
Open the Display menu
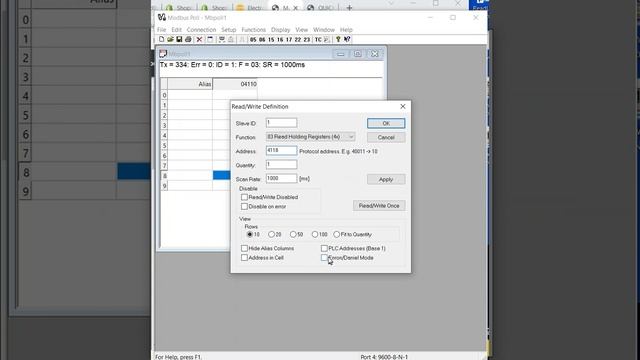pyautogui.click(x=280, y=30)
